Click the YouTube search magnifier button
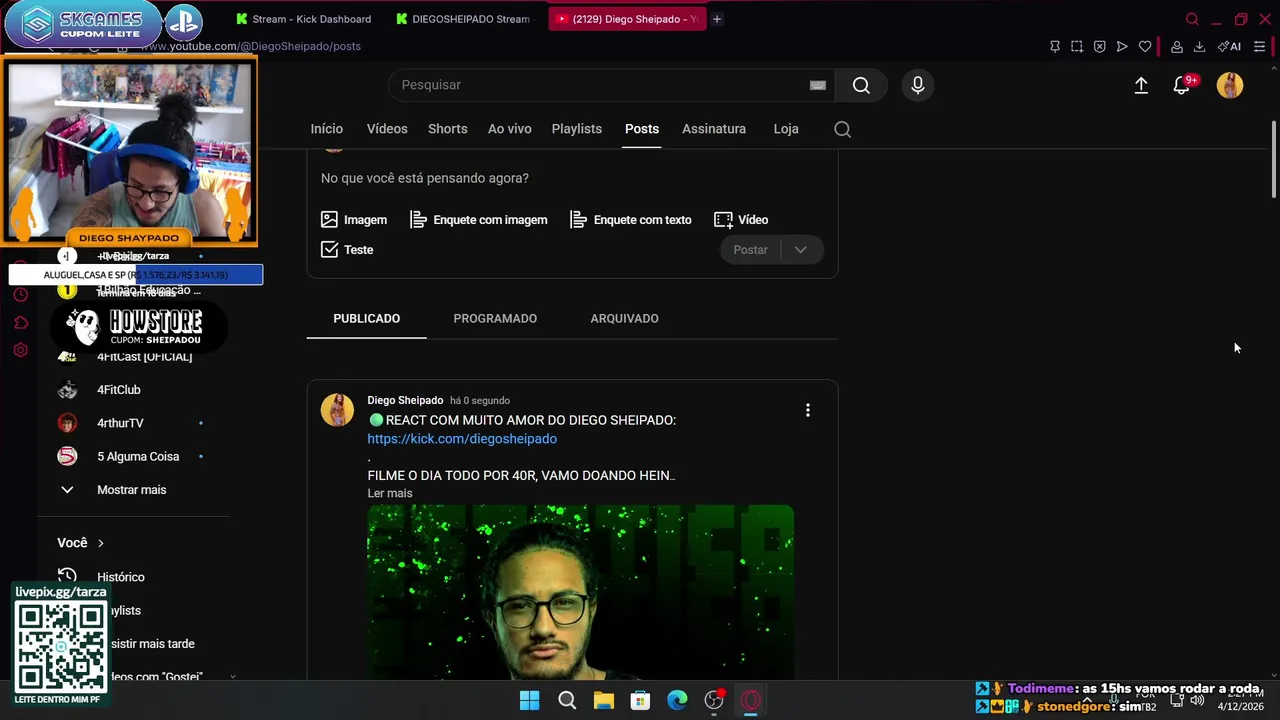1280x720 pixels. pos(861,85)
